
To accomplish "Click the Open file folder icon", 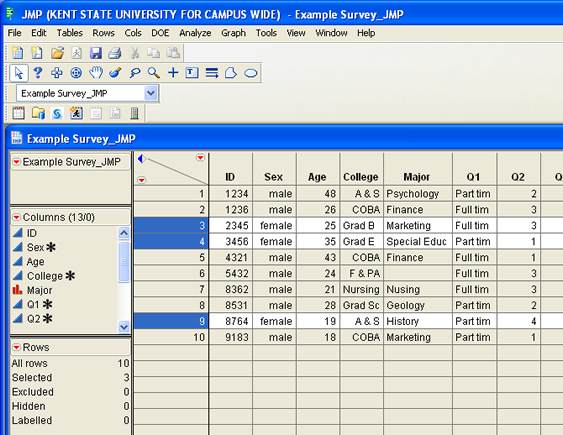I will (x=57, y=53).
